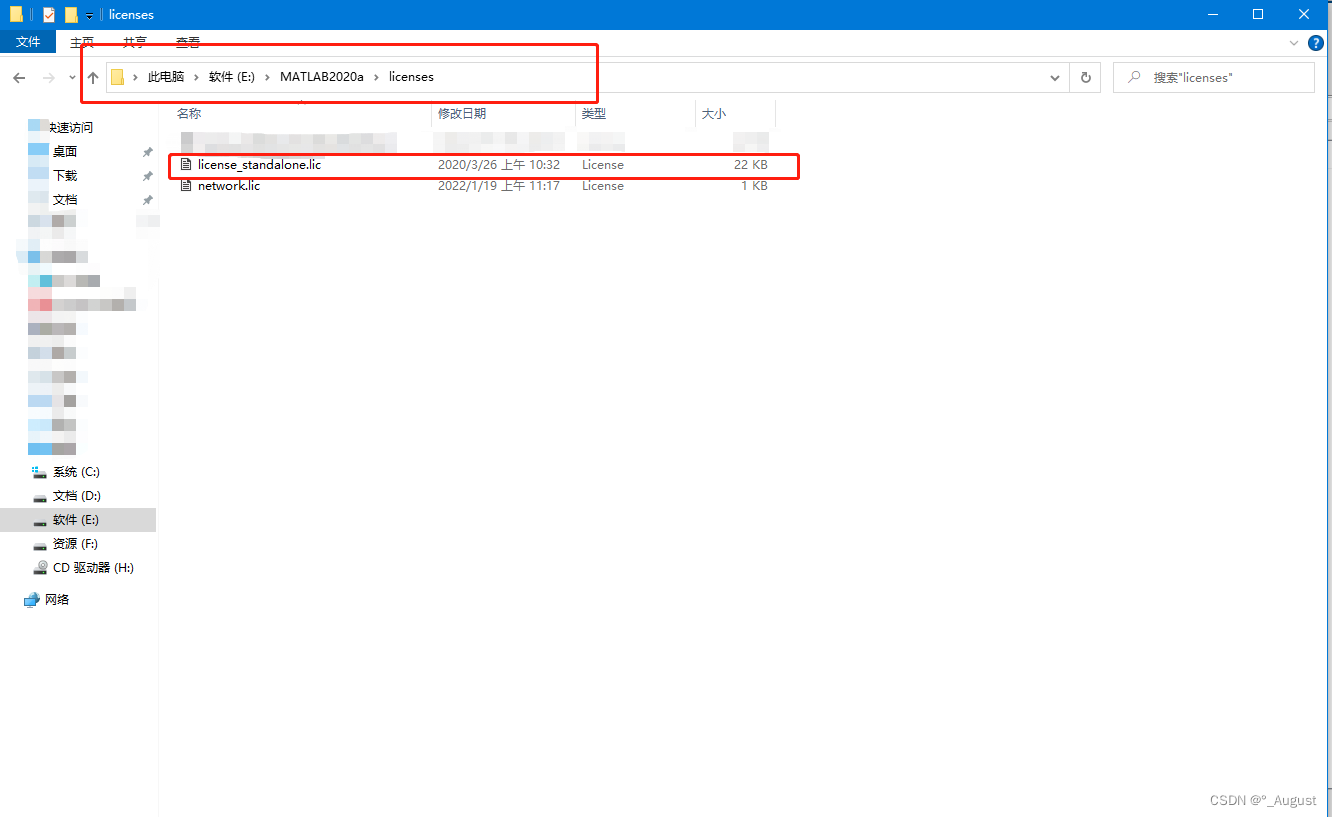Click pin icon next to 文档
This screenshot has width=1332, height=817.
point(147,200)
